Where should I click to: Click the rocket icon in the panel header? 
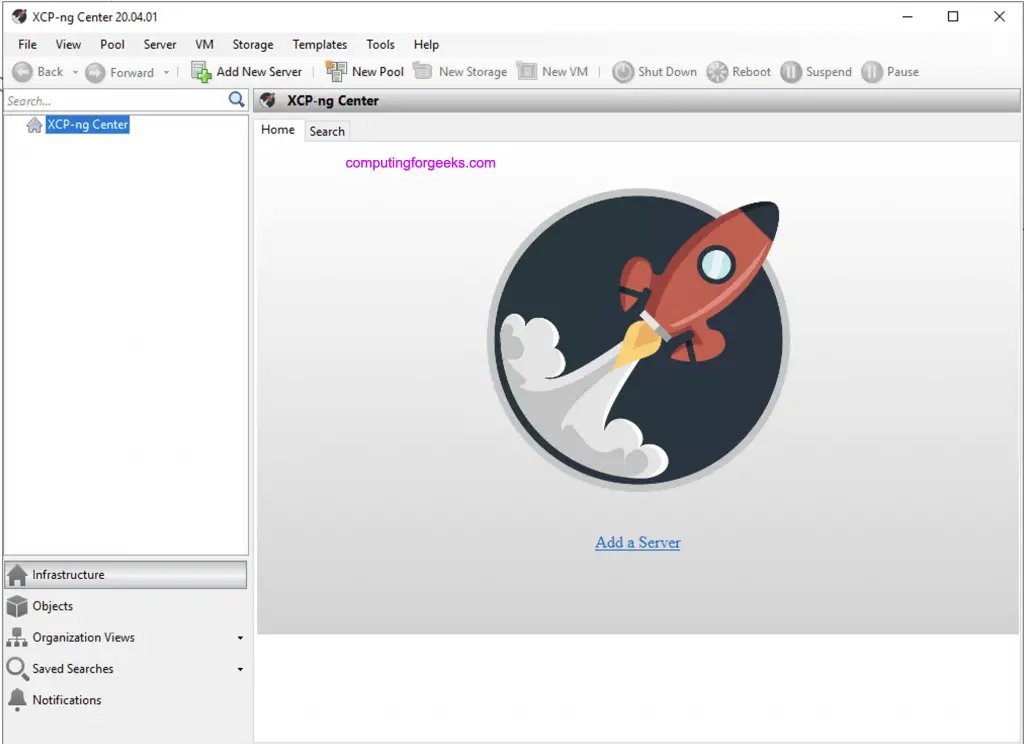click(268, 101)
